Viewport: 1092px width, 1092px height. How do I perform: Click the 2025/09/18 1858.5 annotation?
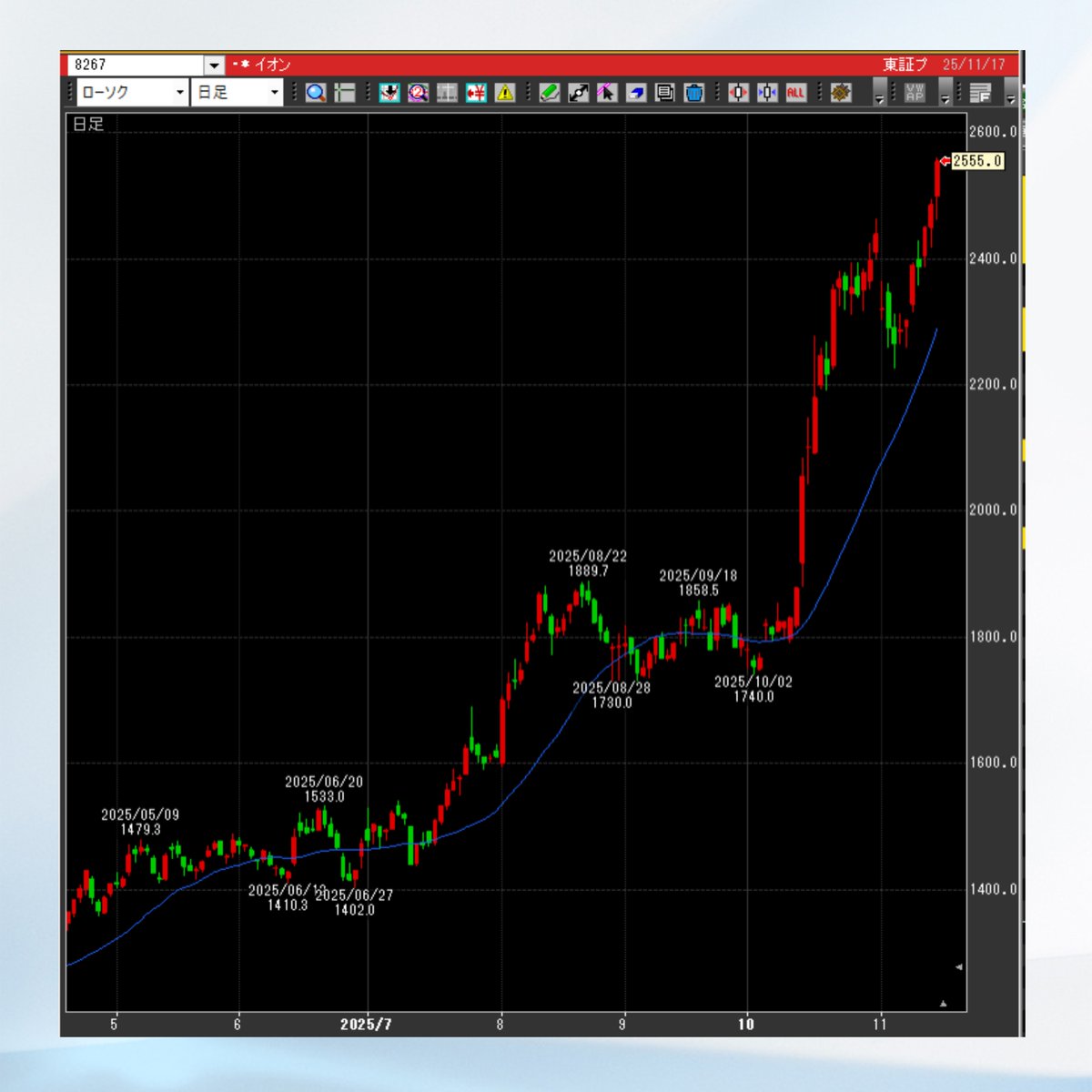click(x=698, y=582)
